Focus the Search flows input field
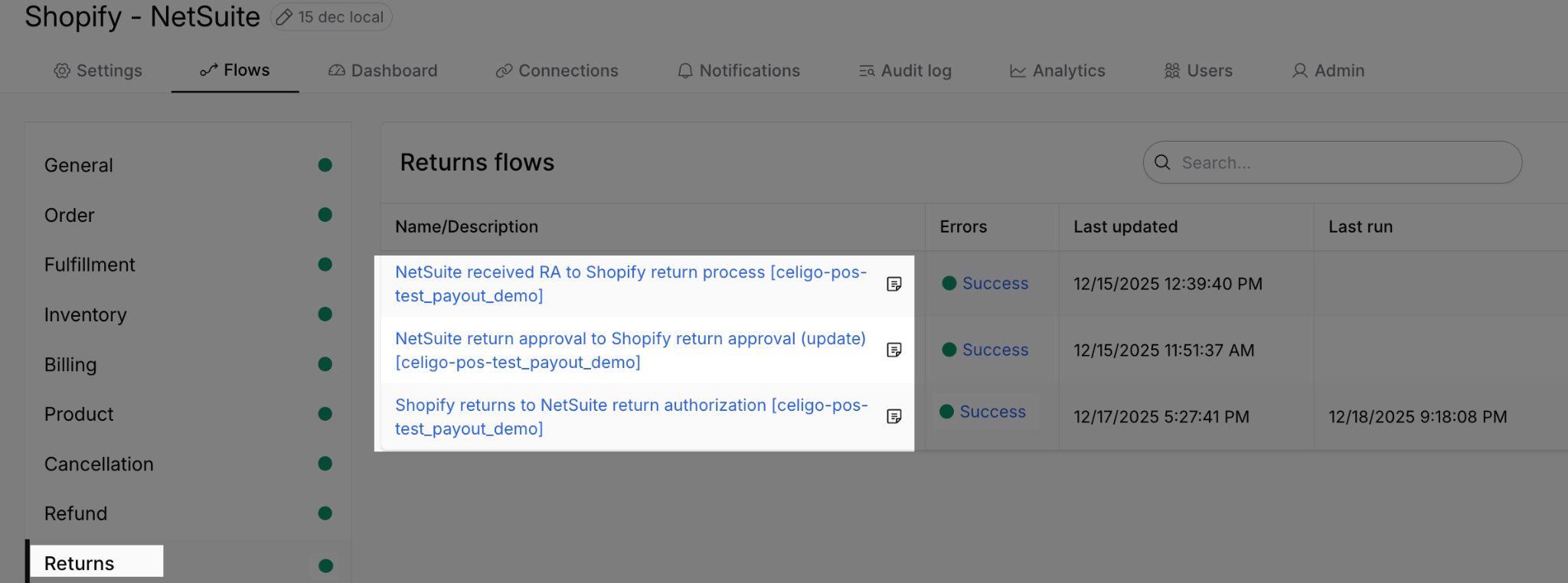1568x583 pixels. point(1332,162)
